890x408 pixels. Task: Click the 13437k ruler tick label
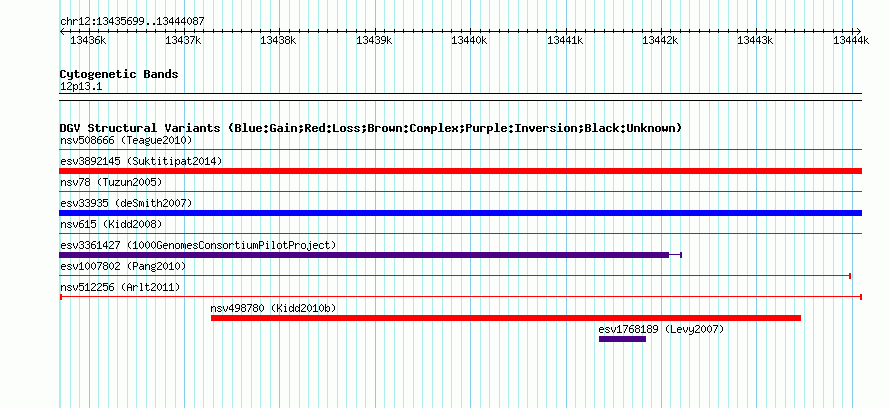click(x=183, y=40)
